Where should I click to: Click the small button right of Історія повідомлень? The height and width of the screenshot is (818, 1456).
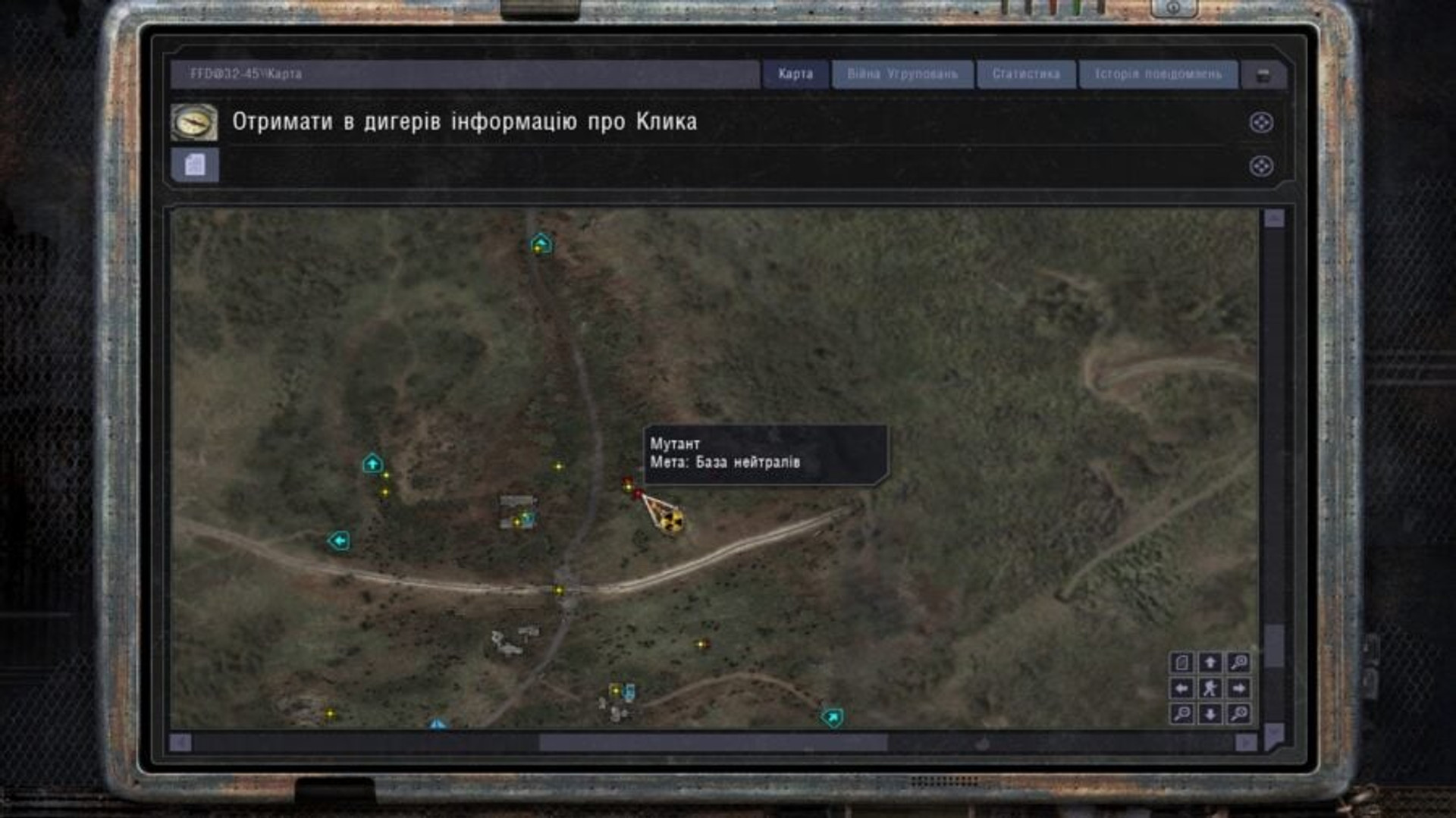tap(1263, 75)
